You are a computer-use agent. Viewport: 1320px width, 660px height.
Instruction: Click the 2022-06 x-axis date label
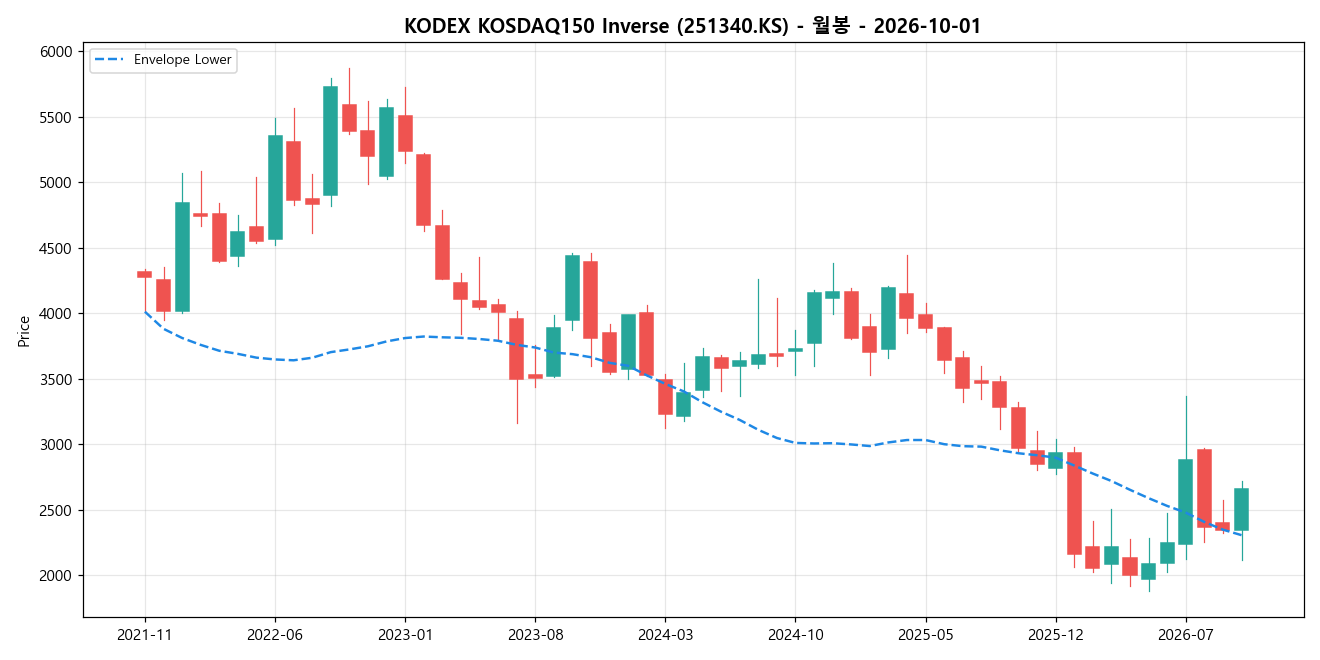[275, 633]
